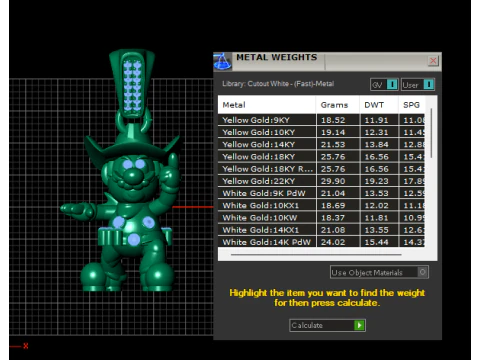Viewport: 480px width, 360px height.
Task: Click the 13.84 DWT value
Action: coord(376,145)
